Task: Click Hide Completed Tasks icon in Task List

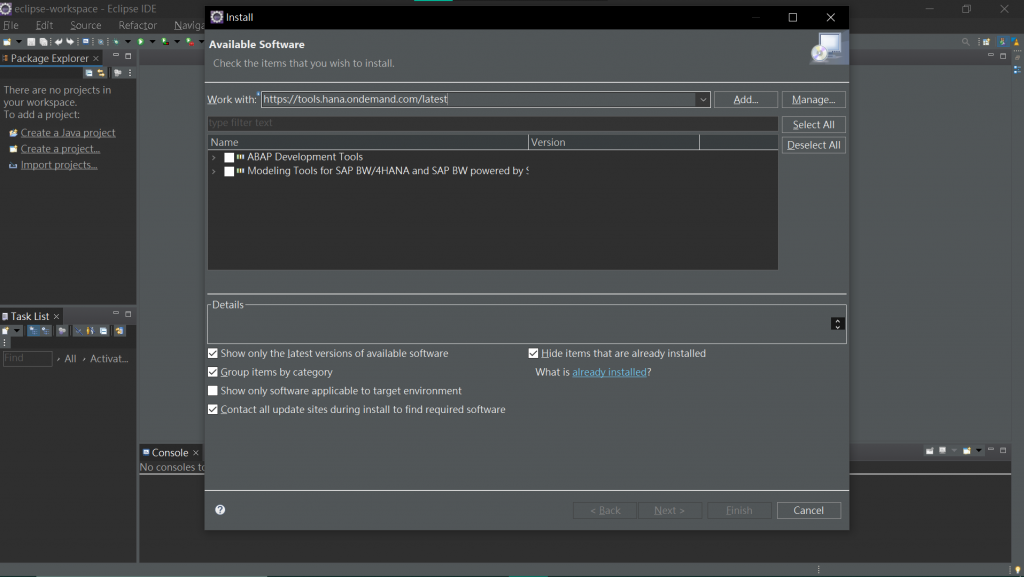Action: (78, 330)
